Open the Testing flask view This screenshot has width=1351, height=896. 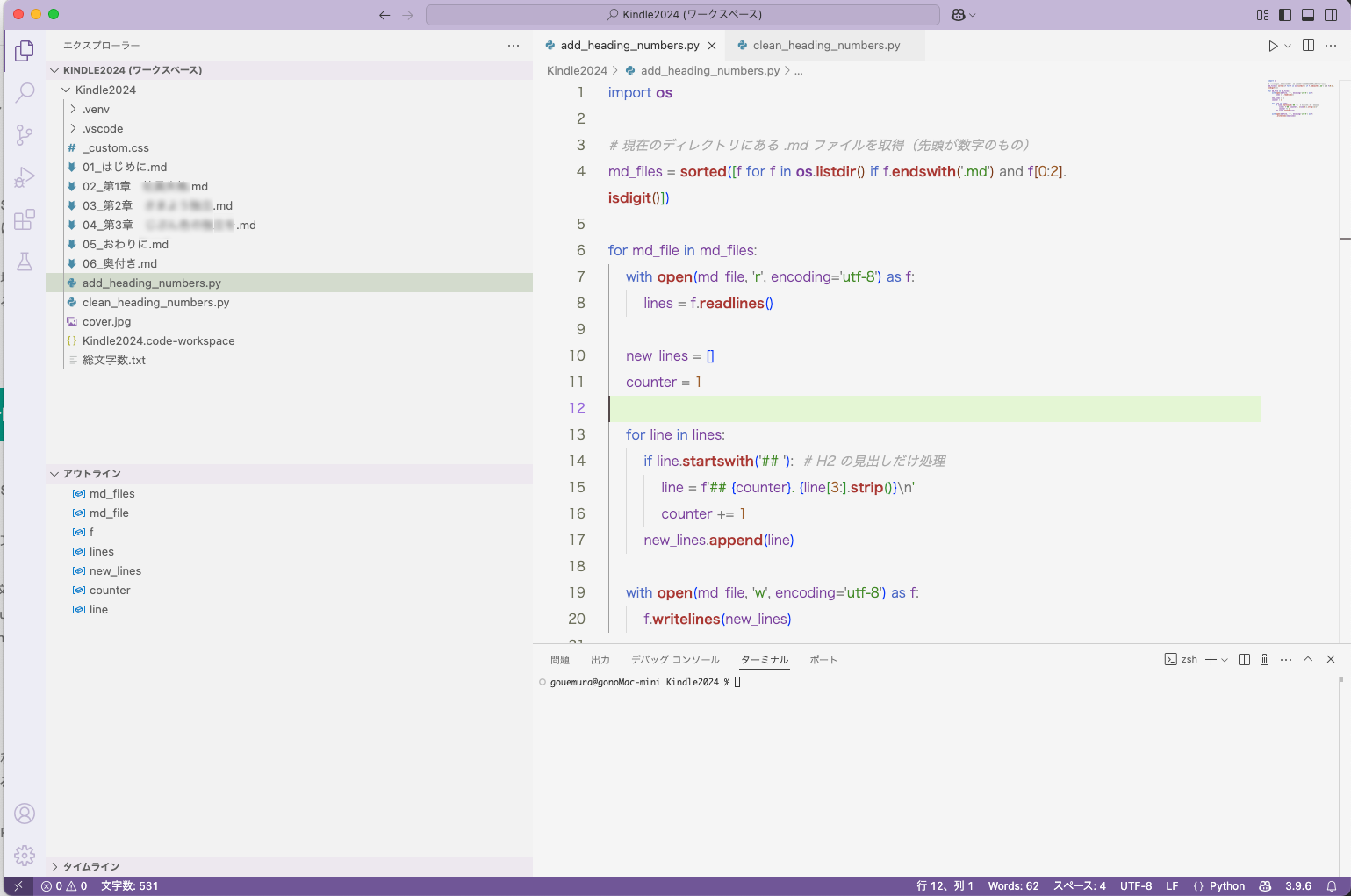tap(25, 262)
